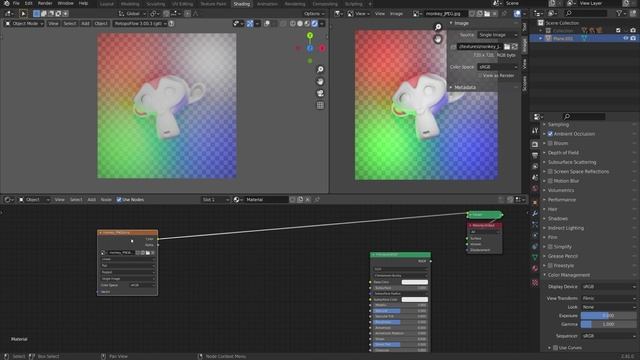640x360 pixels.
Task: Open the Particles properties tab icon
Action: (535, 224)
